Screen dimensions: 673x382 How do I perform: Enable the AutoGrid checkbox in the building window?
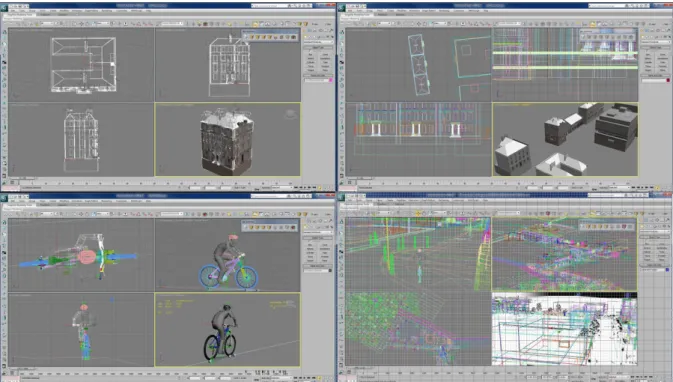(311, 51)
